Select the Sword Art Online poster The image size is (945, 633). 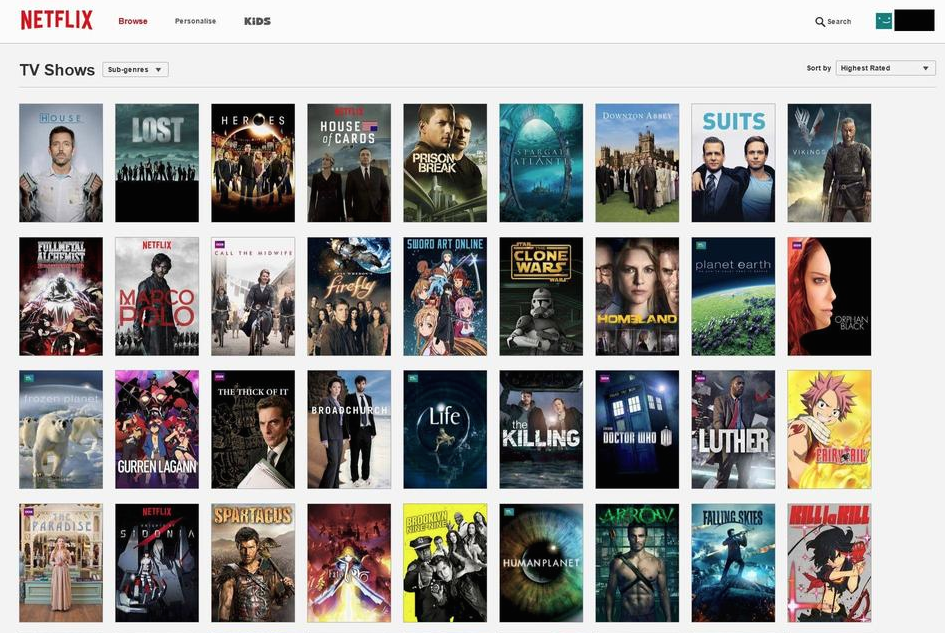(445, 296)
